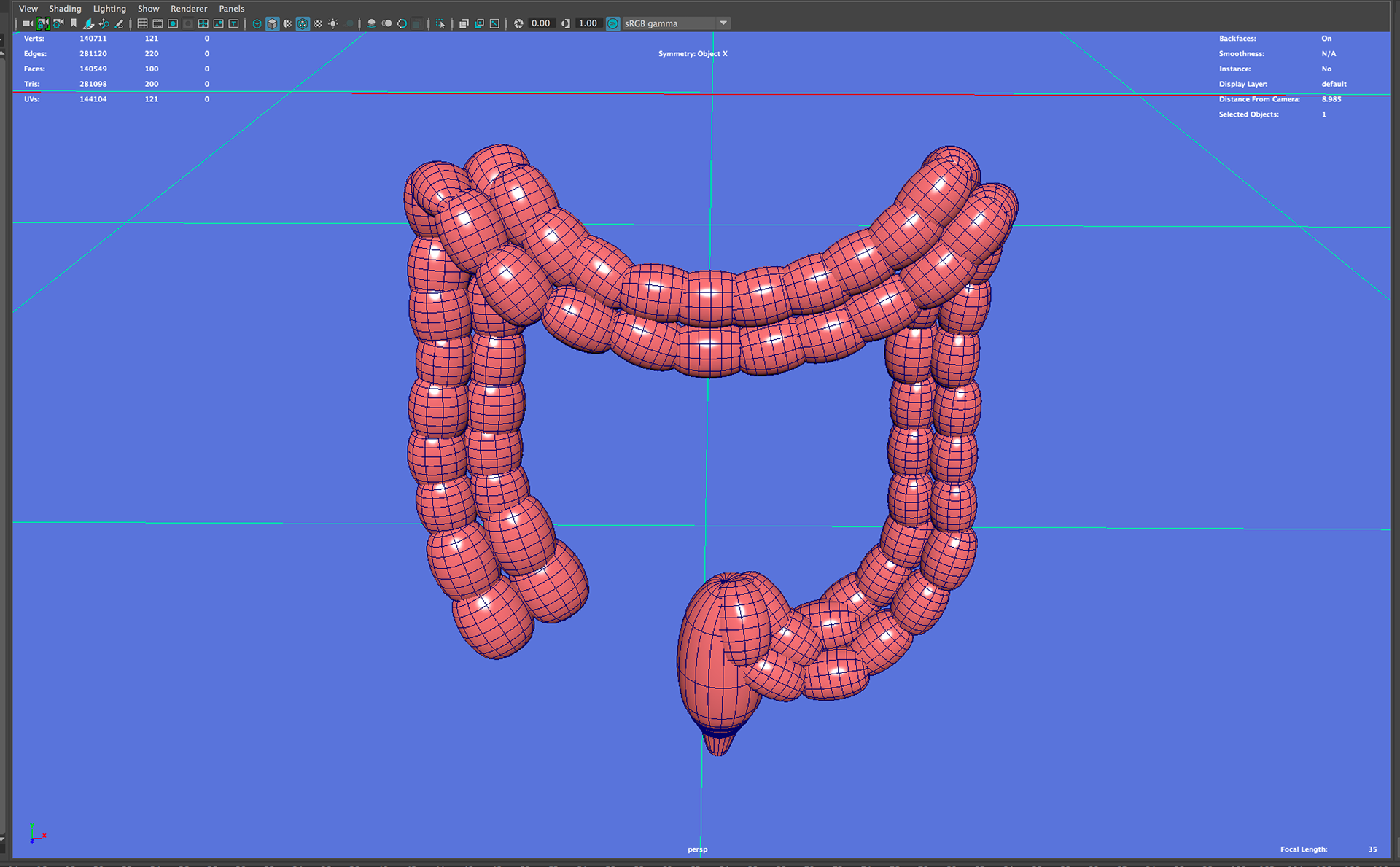Click the gamma value field 1.00
Screen dimensions: 1400x867
tap(588, 23)
